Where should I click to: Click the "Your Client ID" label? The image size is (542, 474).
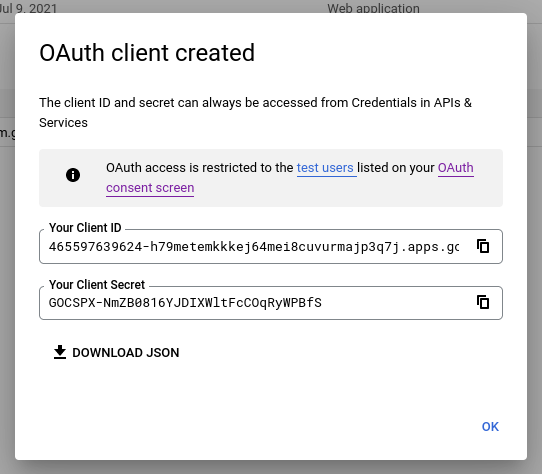click(x=85, y=228)
